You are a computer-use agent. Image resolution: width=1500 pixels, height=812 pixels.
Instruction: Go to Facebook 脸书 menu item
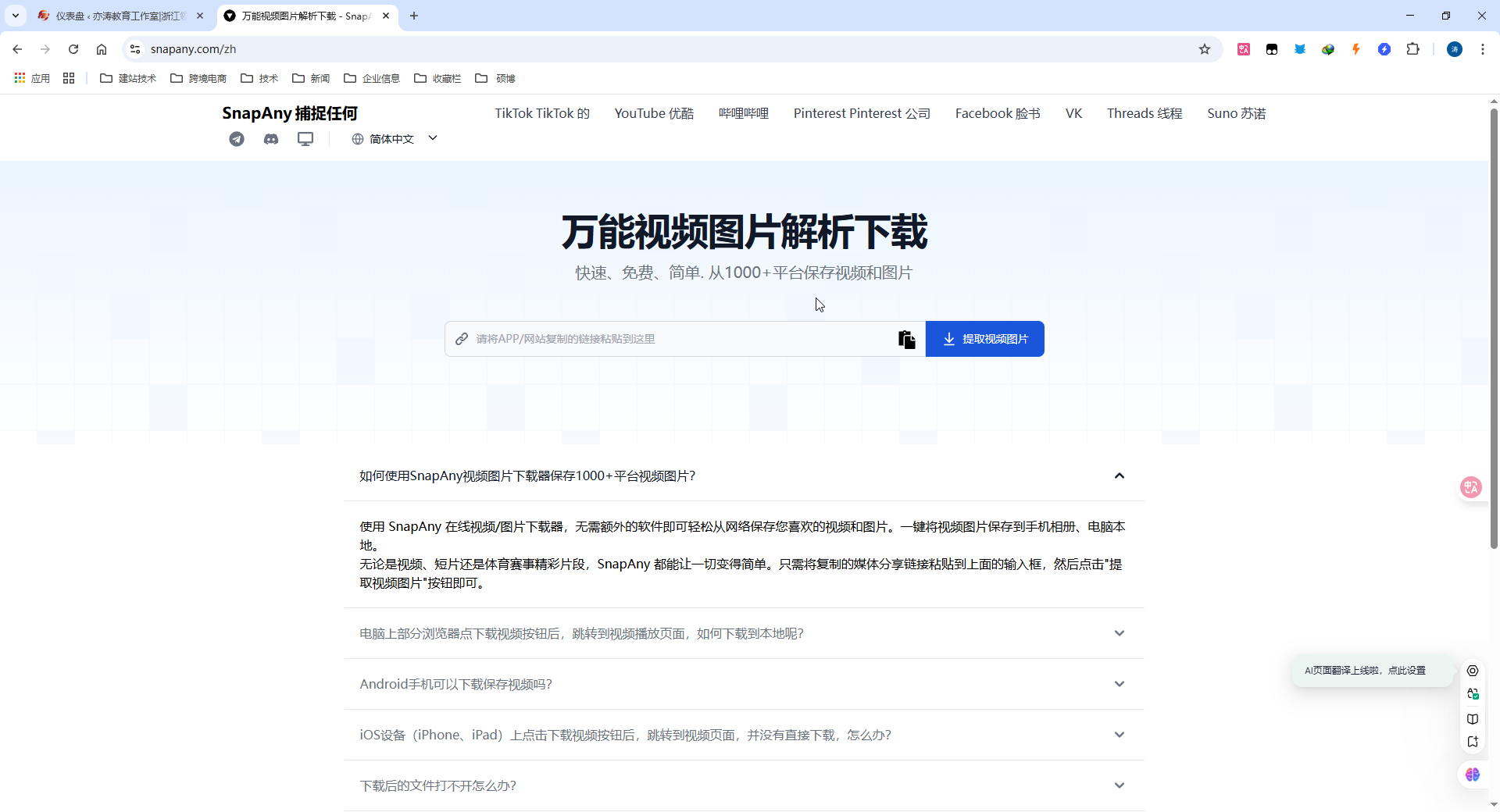point(998,113)
